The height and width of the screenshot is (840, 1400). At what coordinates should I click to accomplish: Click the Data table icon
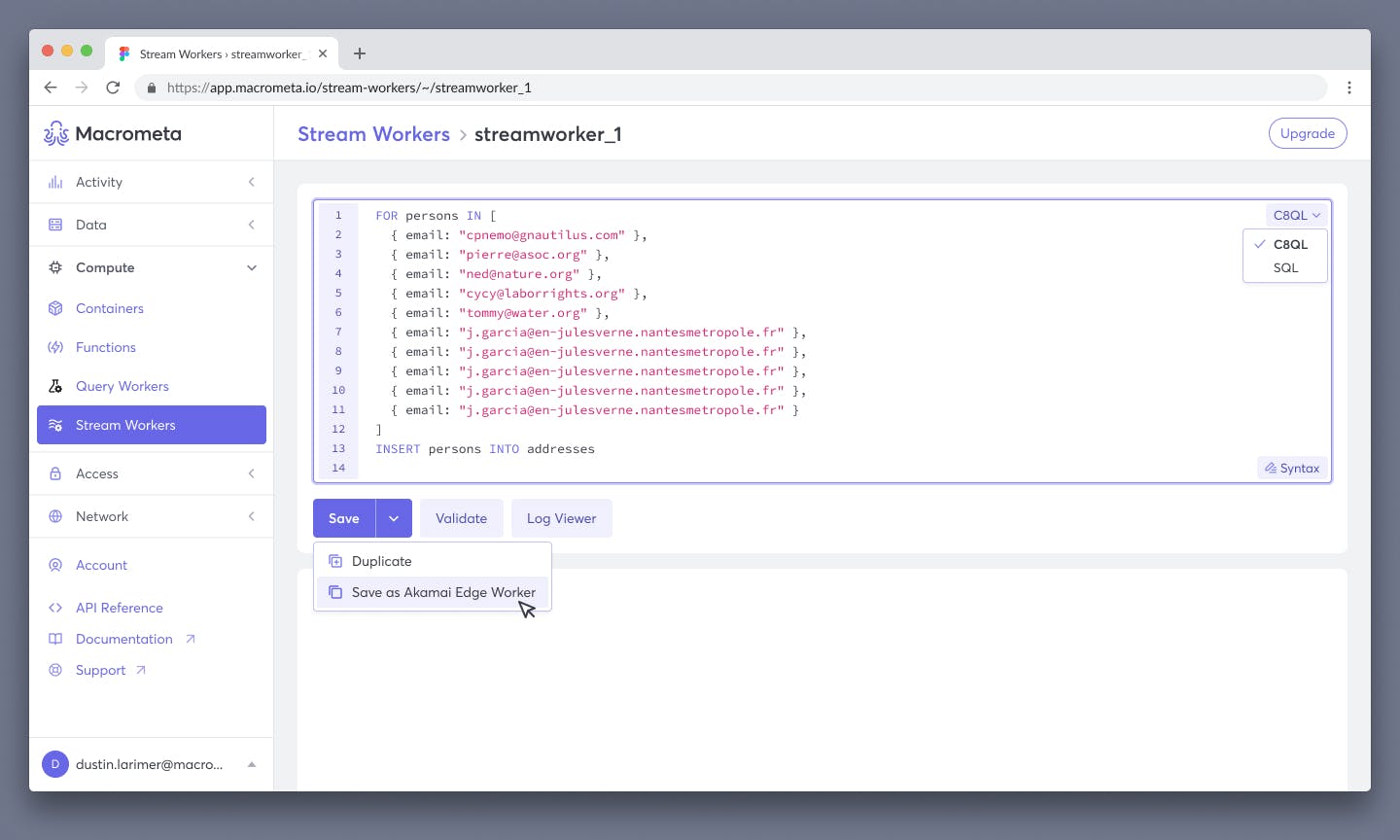(55, 225)
